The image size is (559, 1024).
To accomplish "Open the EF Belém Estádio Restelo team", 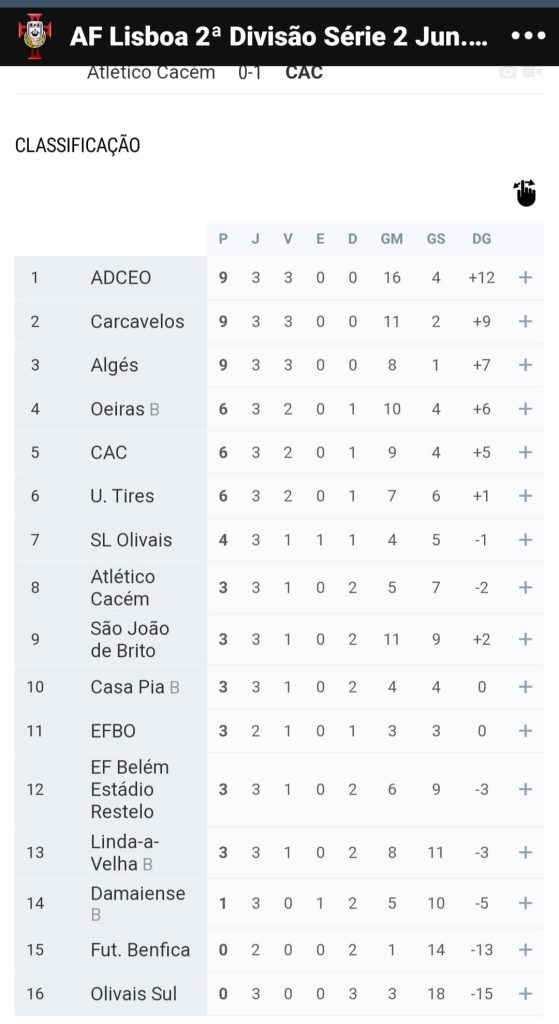I will point(130,789).
